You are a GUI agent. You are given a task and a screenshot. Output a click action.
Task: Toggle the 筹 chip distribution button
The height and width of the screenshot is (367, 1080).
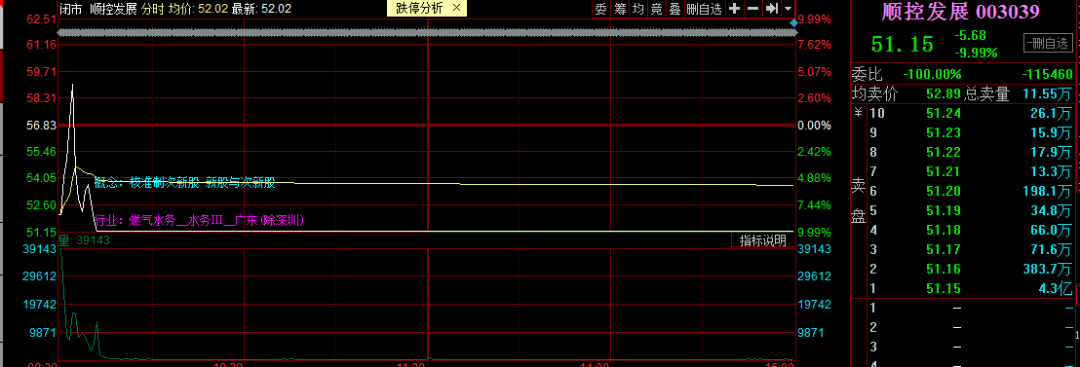(620, 8)
